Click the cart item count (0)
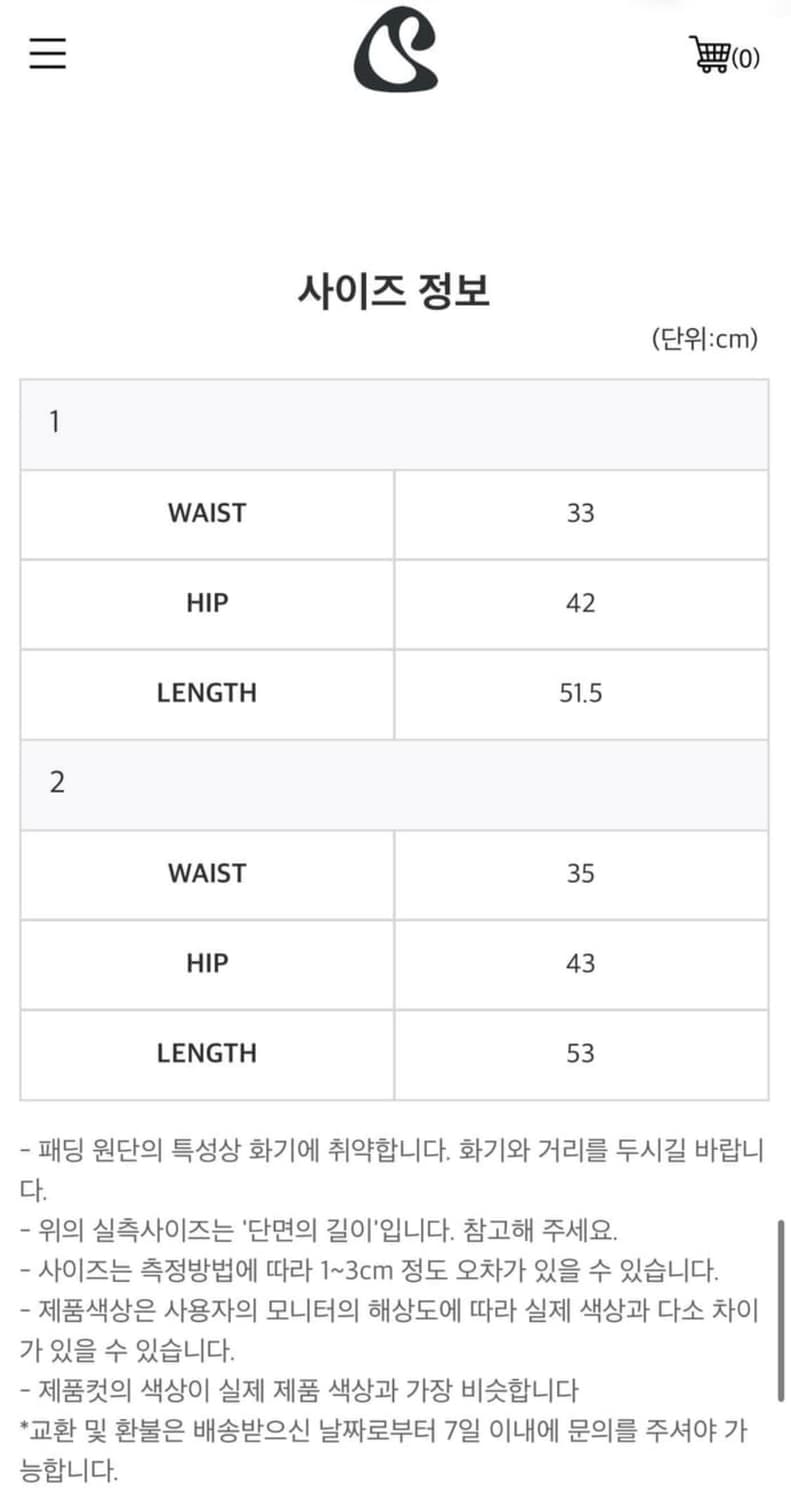The width and height of the screenshot is (791, 1500). click(746, 58)
